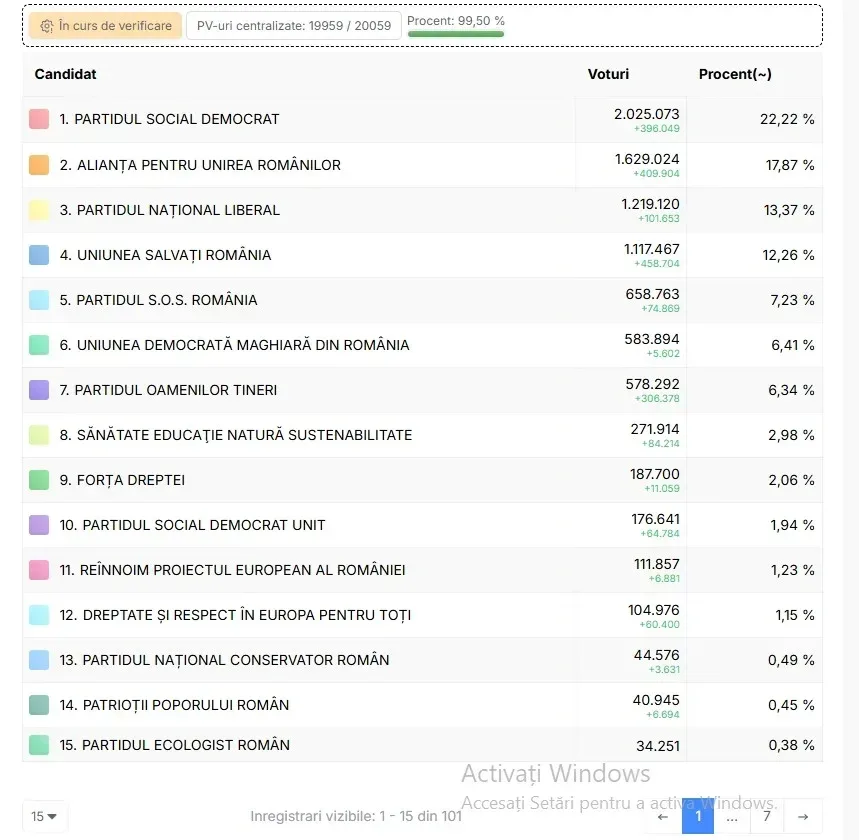Click the percentage 2,98 %

pos(791,435)
